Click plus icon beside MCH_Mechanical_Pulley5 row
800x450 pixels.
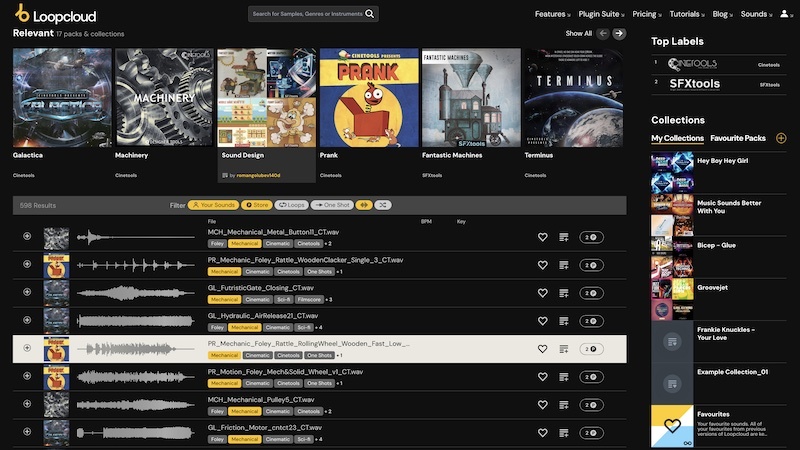27,404
